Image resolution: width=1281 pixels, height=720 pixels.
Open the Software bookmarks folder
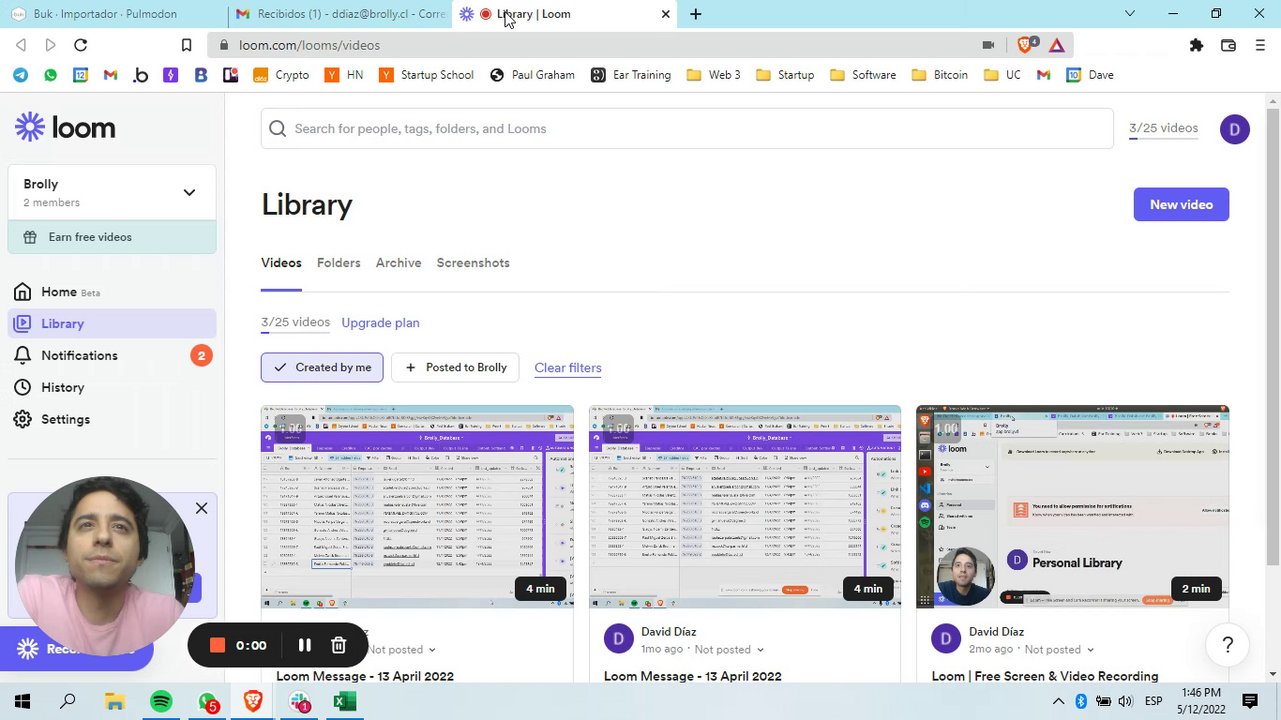pos(863,75)
